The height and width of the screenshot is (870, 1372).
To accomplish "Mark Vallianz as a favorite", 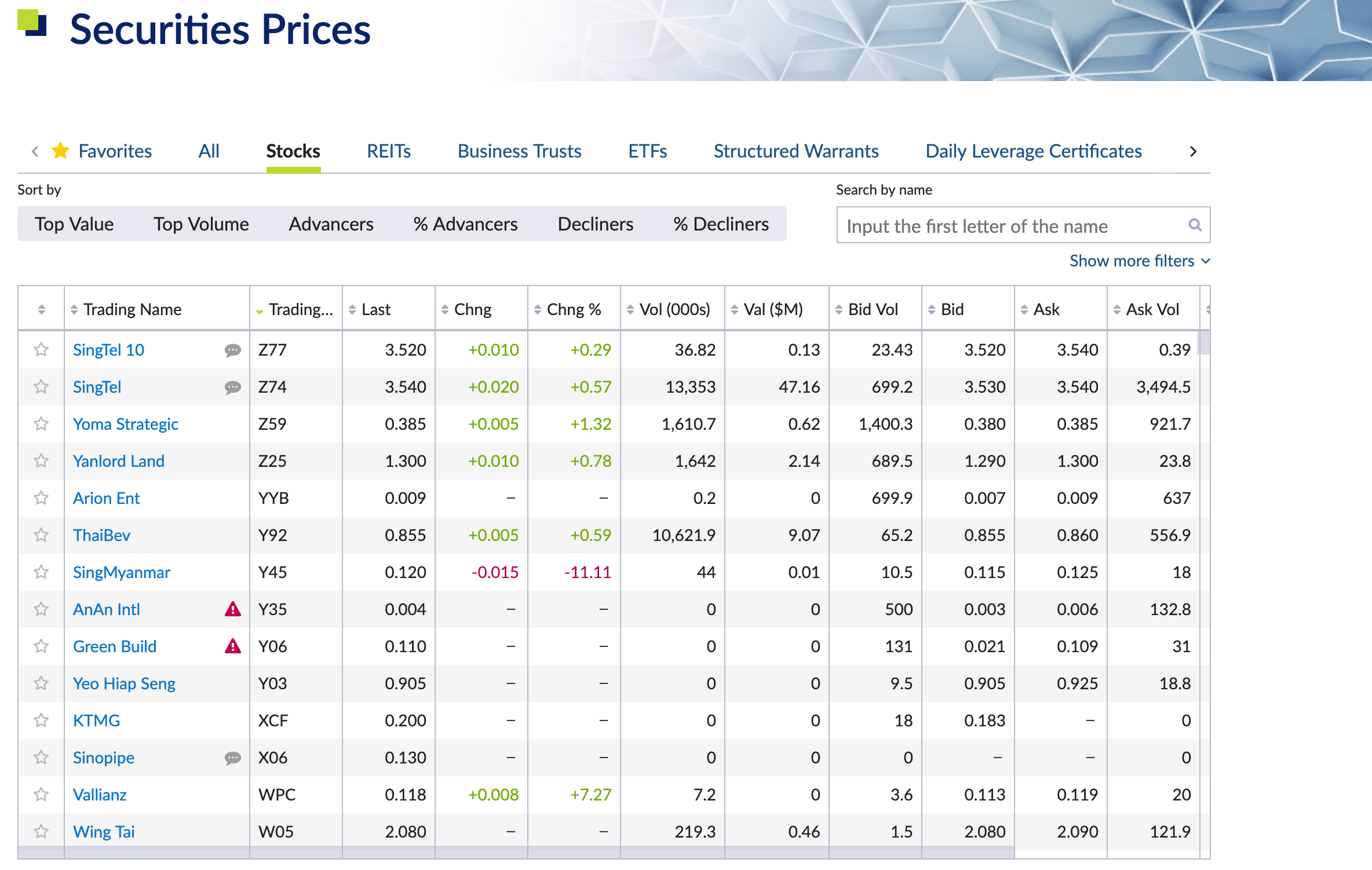I will coord(41,795).
